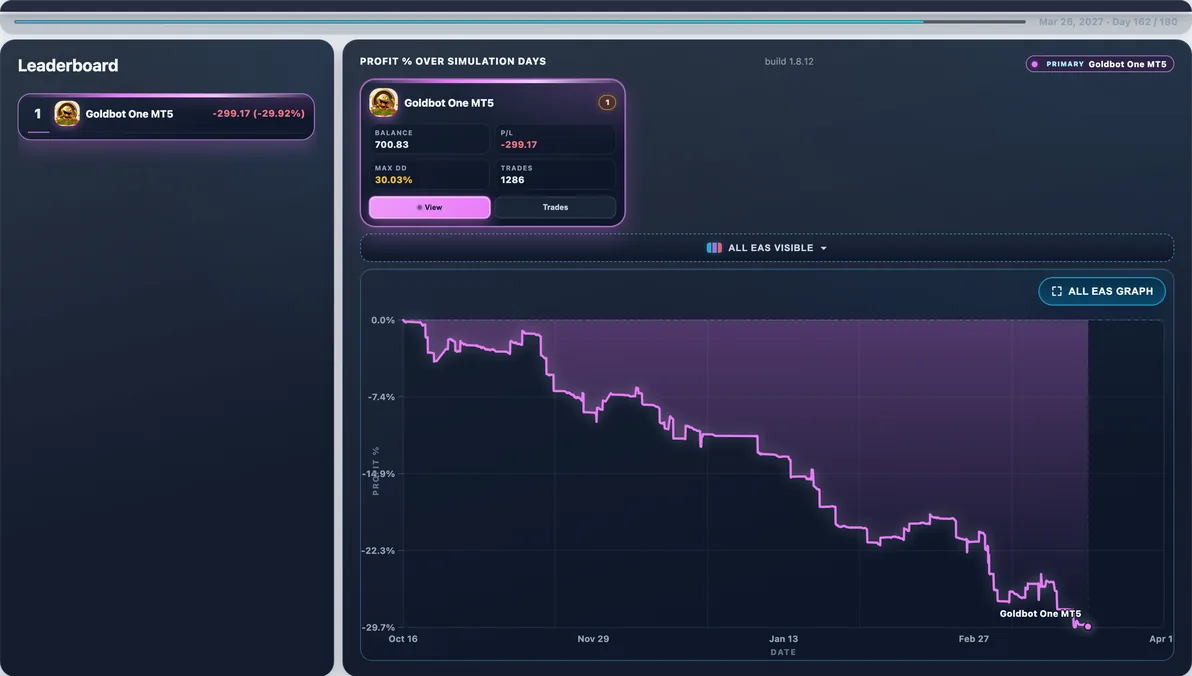The image size is (1192, 676).
Task: Click the colored bars icon beside ALL EAS VISIBLE
Action: click(x=714, y=248)
